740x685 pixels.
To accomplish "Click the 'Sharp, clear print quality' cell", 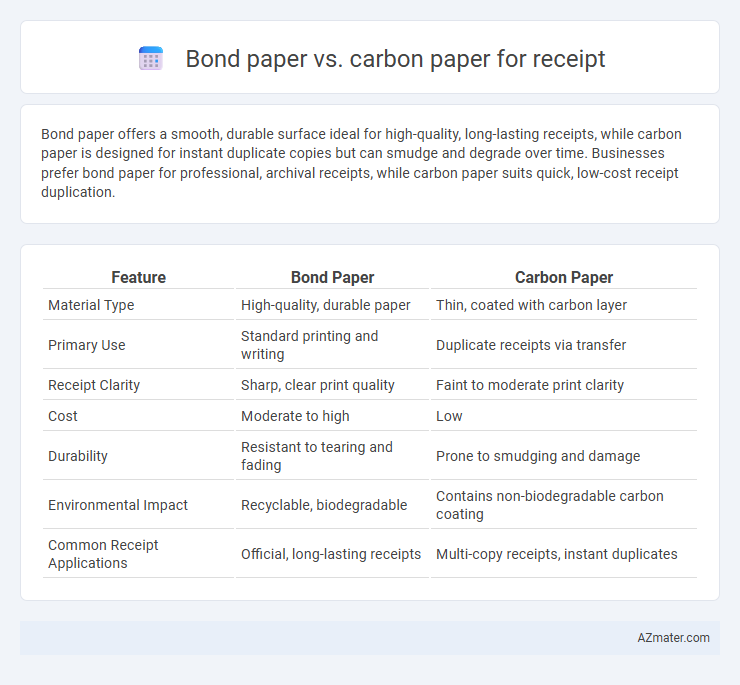I will pos(318,385).
